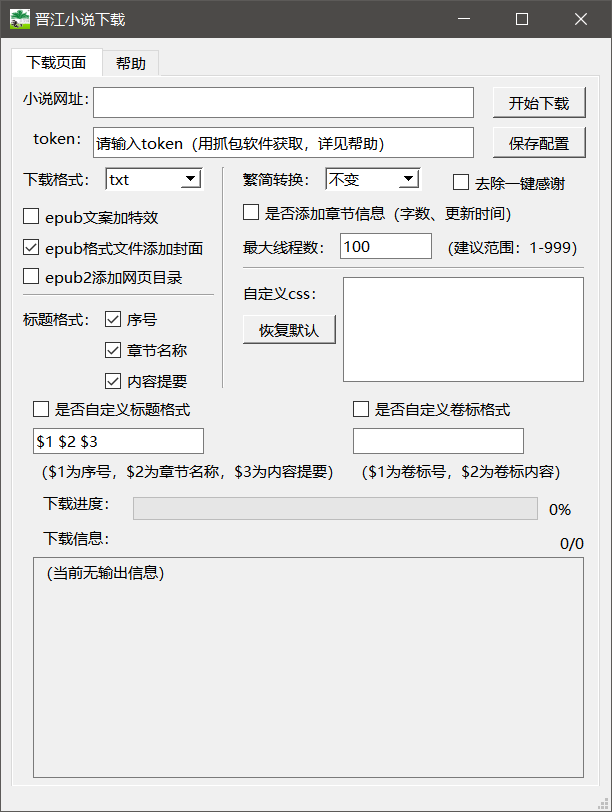Click the 0% progress text
Viewport: 612px width, 812px height.
tap(560, 510)
